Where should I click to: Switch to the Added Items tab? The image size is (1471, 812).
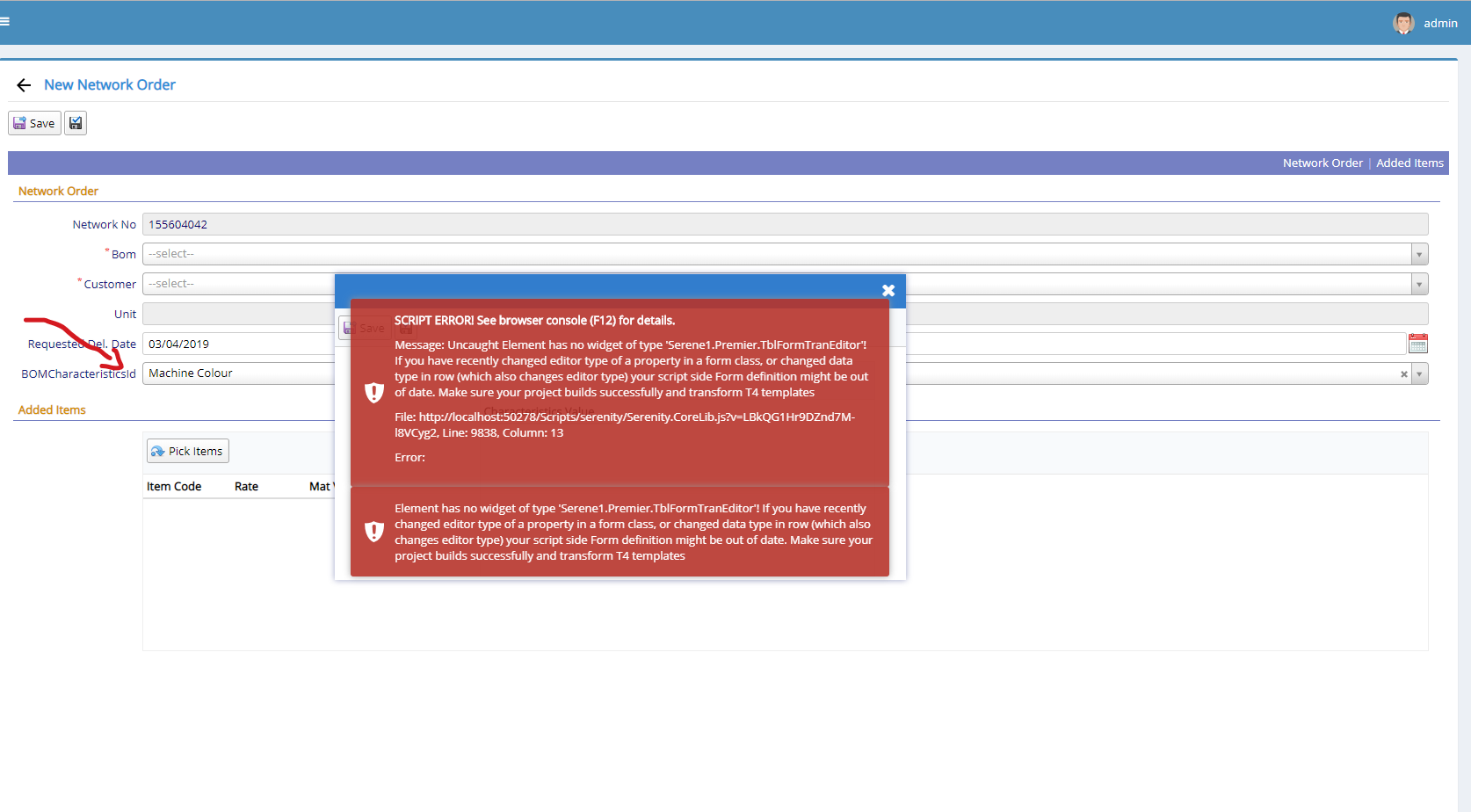click(x=1409, y=163)
